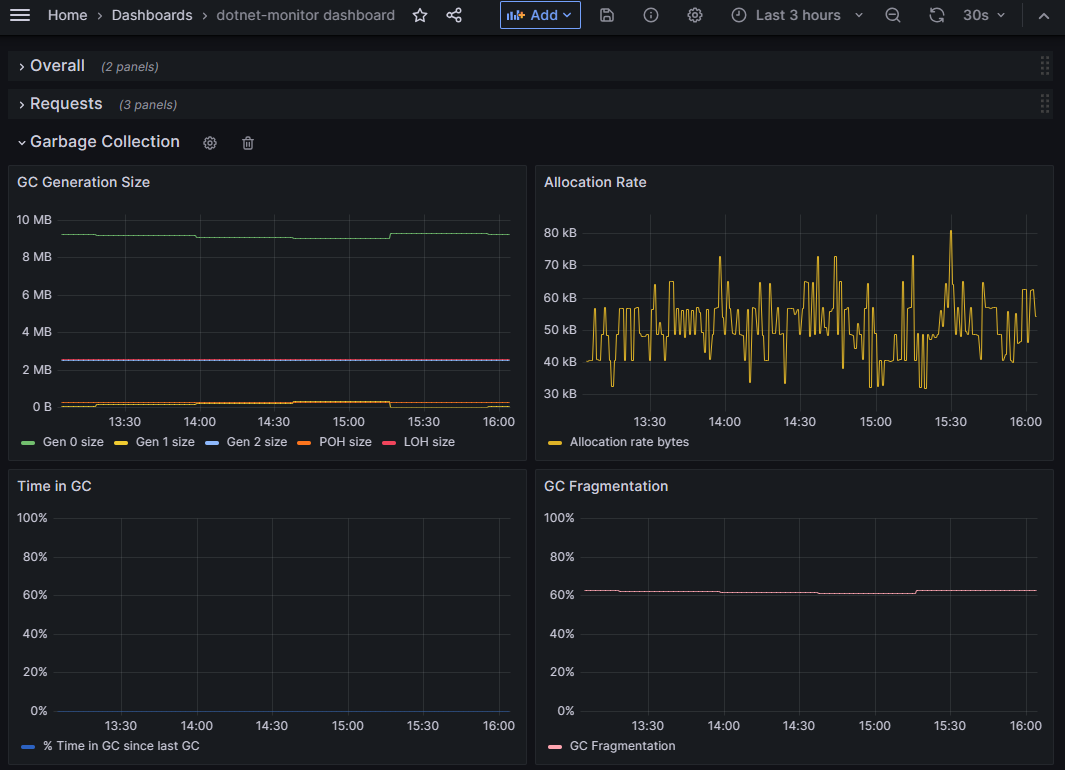Open the 30s refresh interval dropdown

984,15
